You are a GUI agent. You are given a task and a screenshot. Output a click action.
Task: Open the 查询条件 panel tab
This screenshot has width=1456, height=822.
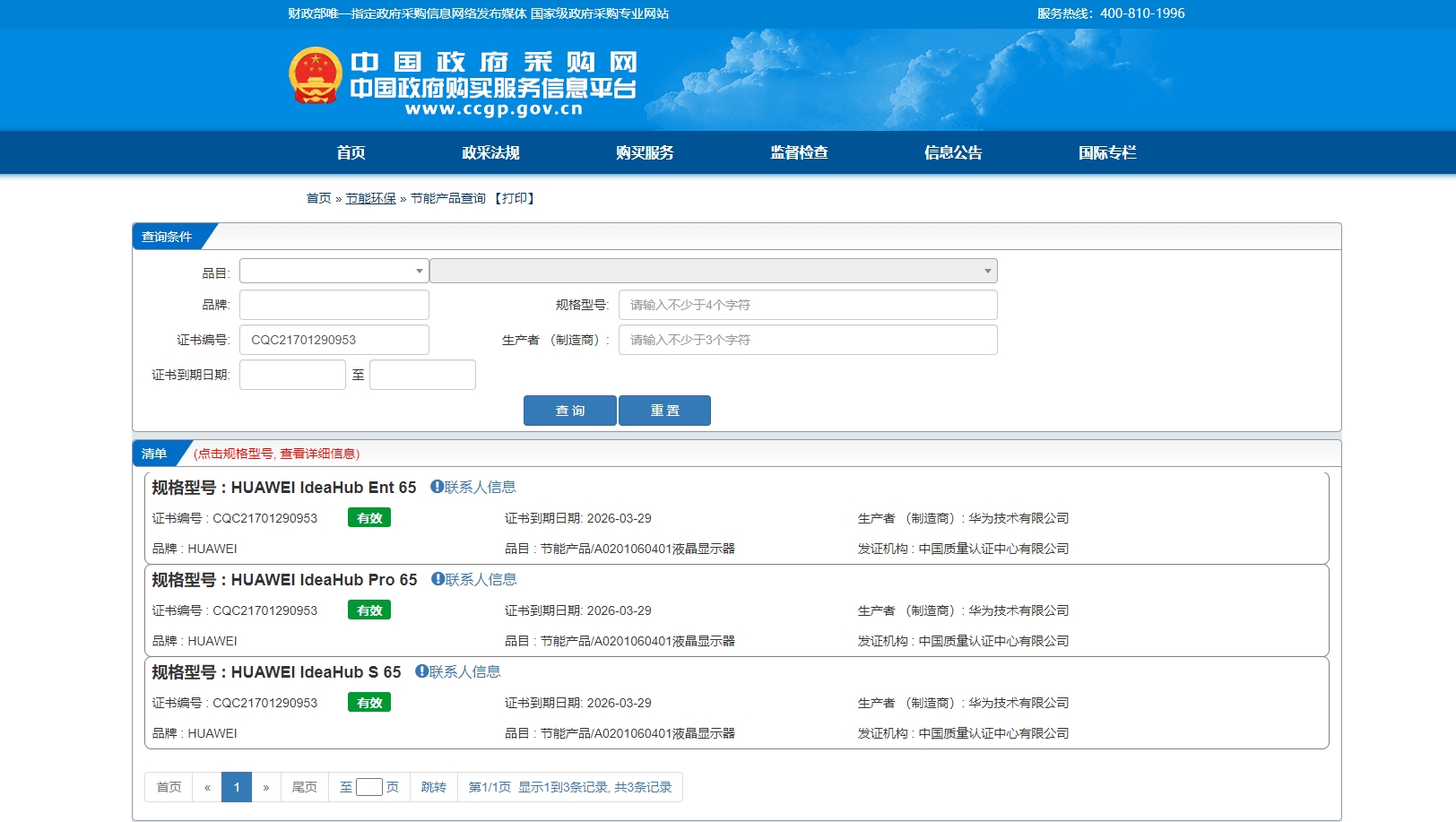click(x=169, y=237)
